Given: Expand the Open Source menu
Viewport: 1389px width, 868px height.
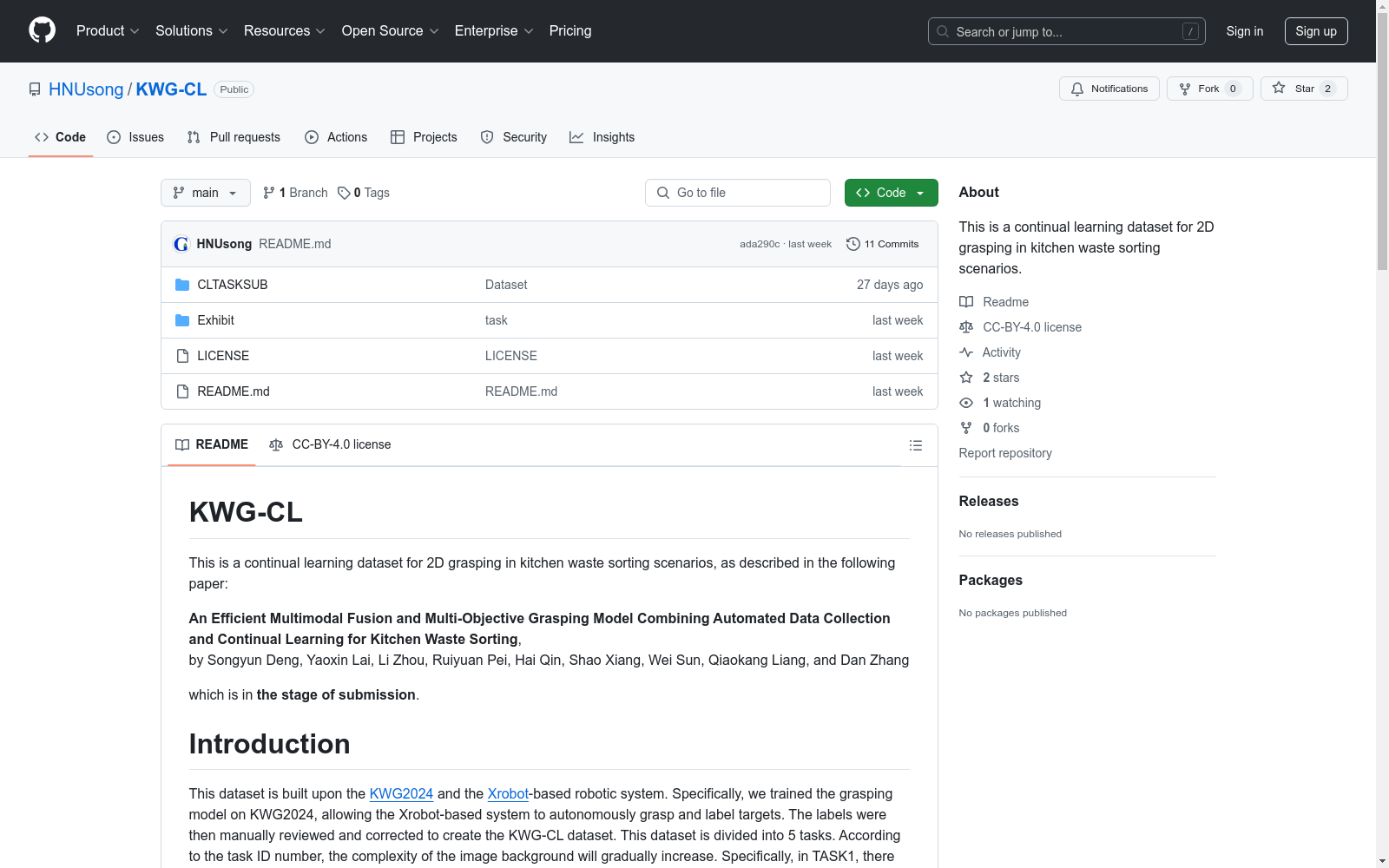Looking at the screenshot, I should (x=391, y=31).
